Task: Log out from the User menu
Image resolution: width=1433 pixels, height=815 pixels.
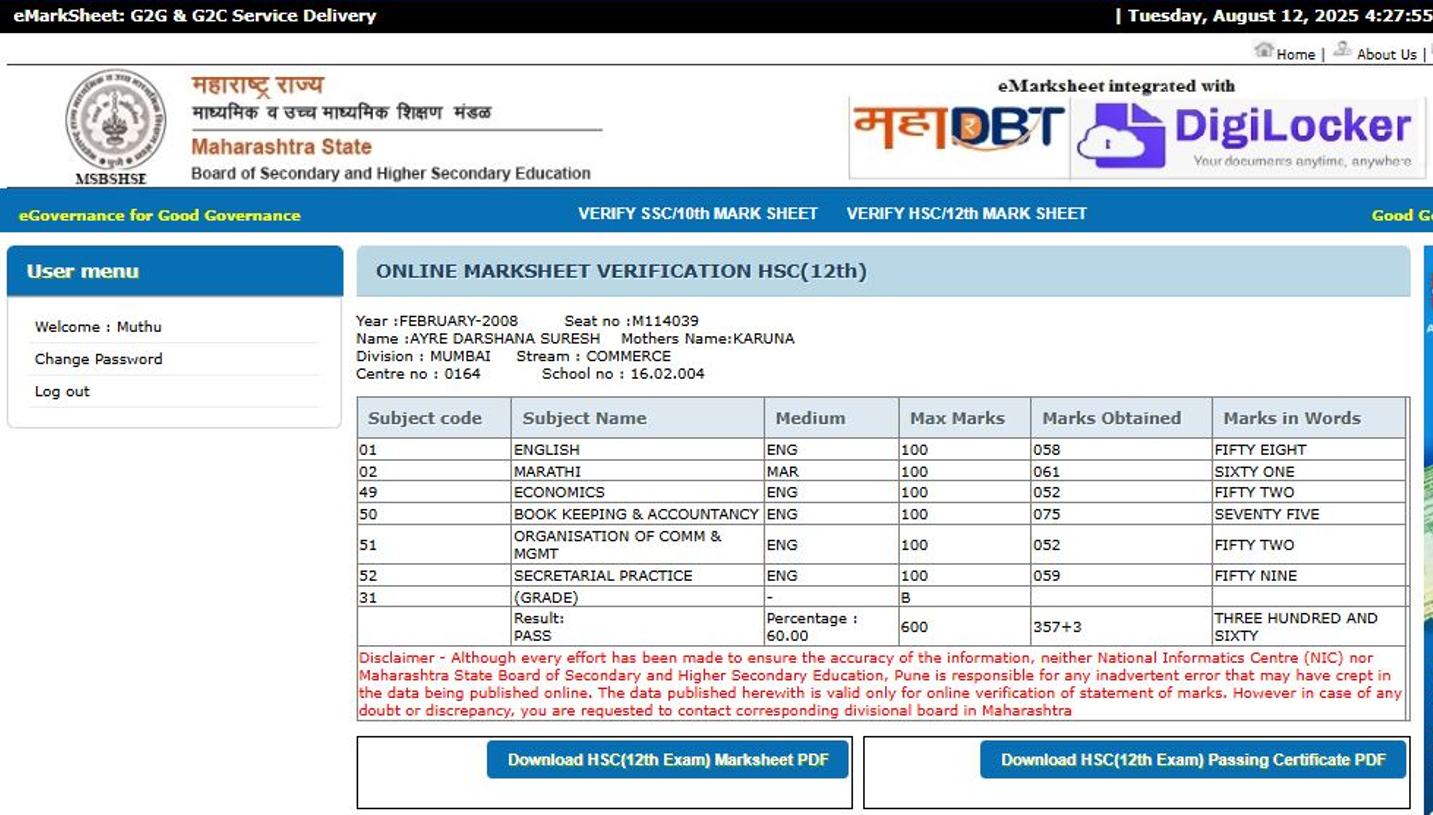Action: [x=62, y=392]
